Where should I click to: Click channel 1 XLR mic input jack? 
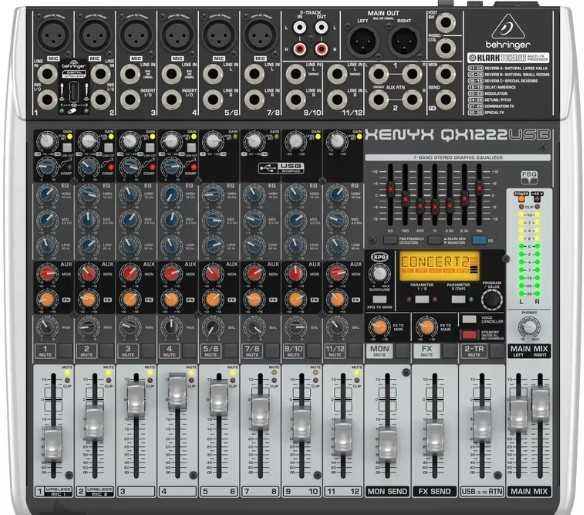[54, 35]
